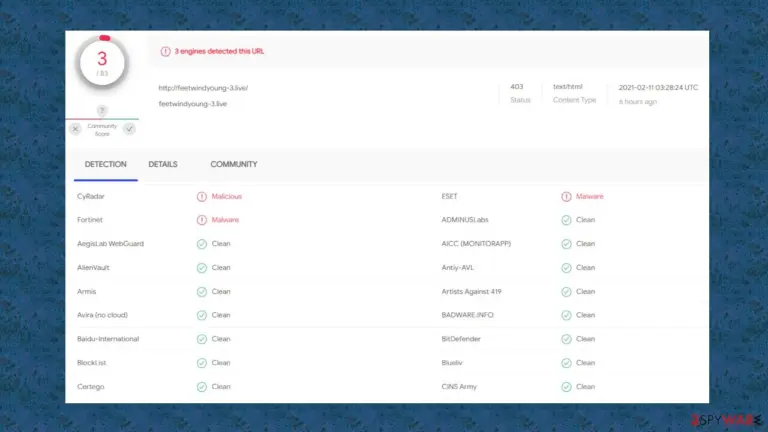Switch to the DETAILS tab
The image size is (768, 432).
point(163,165)
